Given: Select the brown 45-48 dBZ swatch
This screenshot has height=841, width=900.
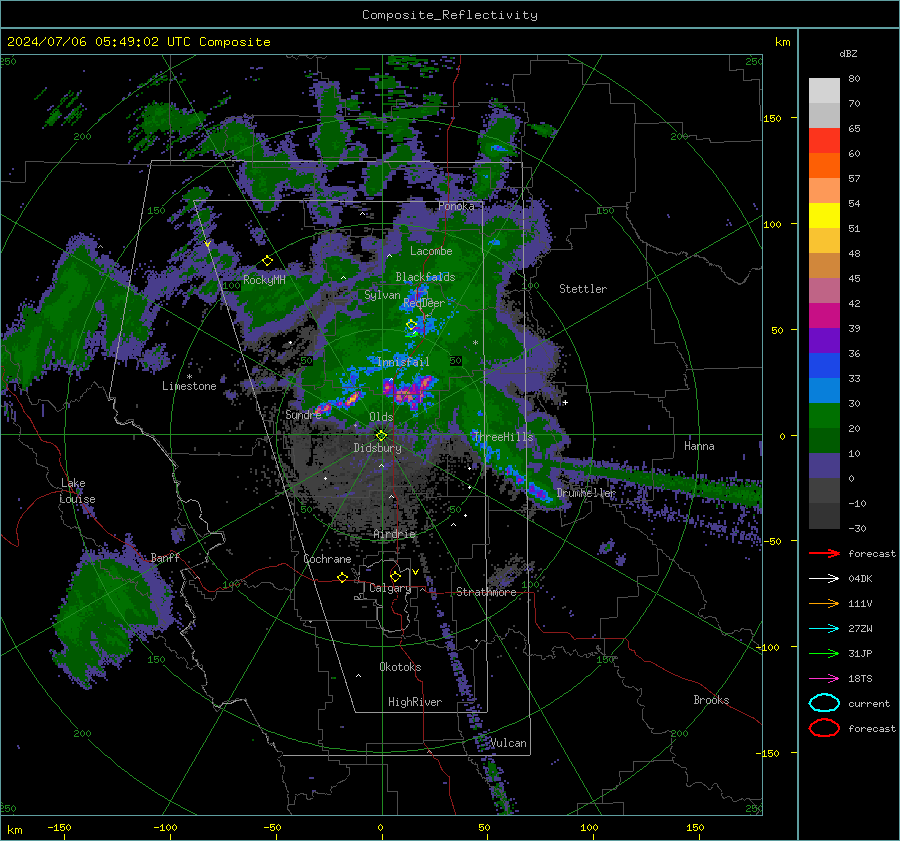Looking at the screenshot, I should click(824, 266).
